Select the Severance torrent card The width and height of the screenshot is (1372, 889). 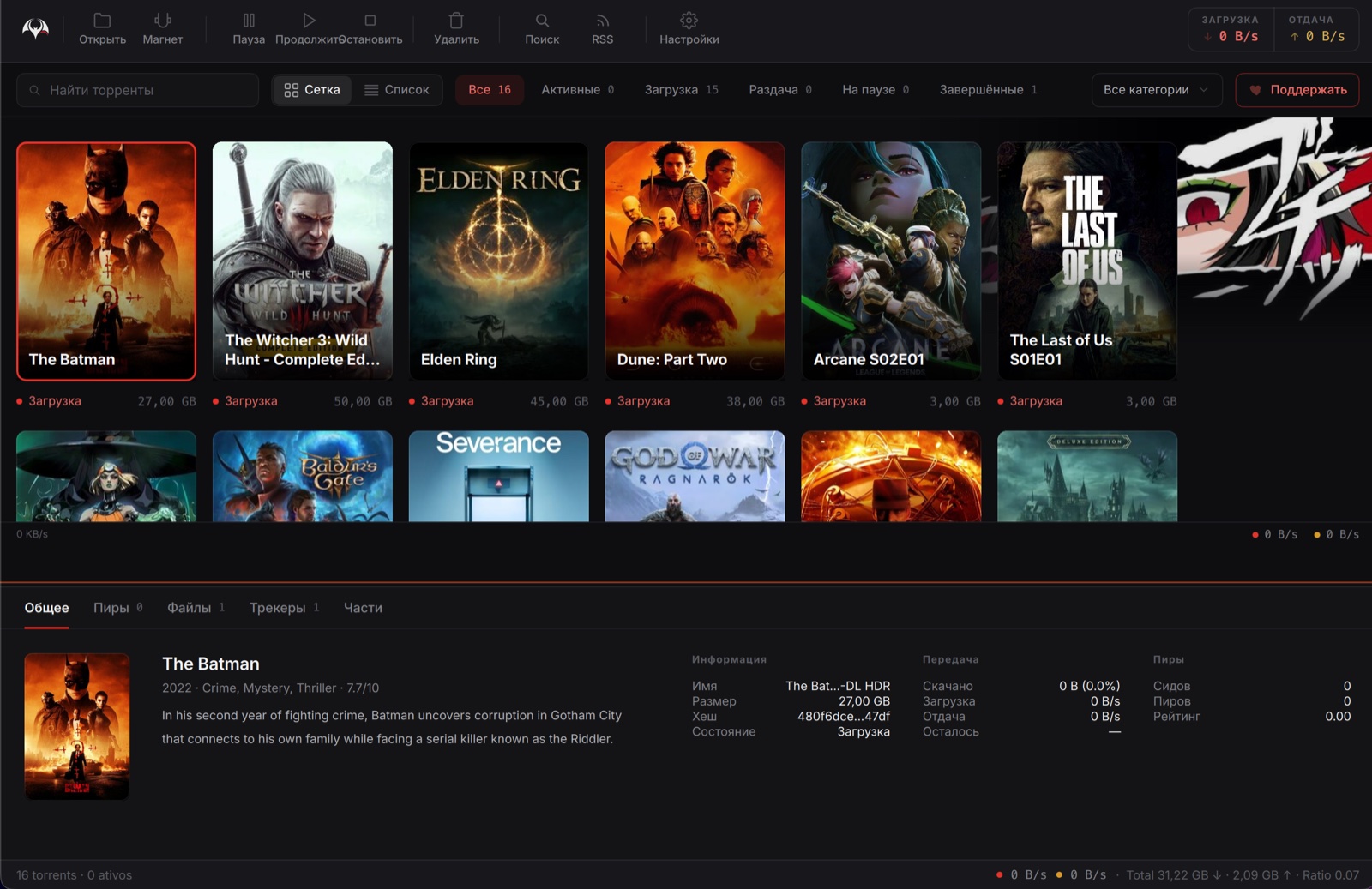point(499,476)
